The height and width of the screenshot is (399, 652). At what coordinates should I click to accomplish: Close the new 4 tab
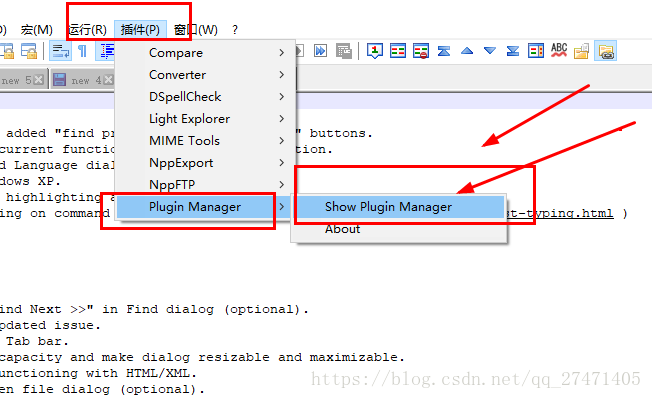pos(108,80)
